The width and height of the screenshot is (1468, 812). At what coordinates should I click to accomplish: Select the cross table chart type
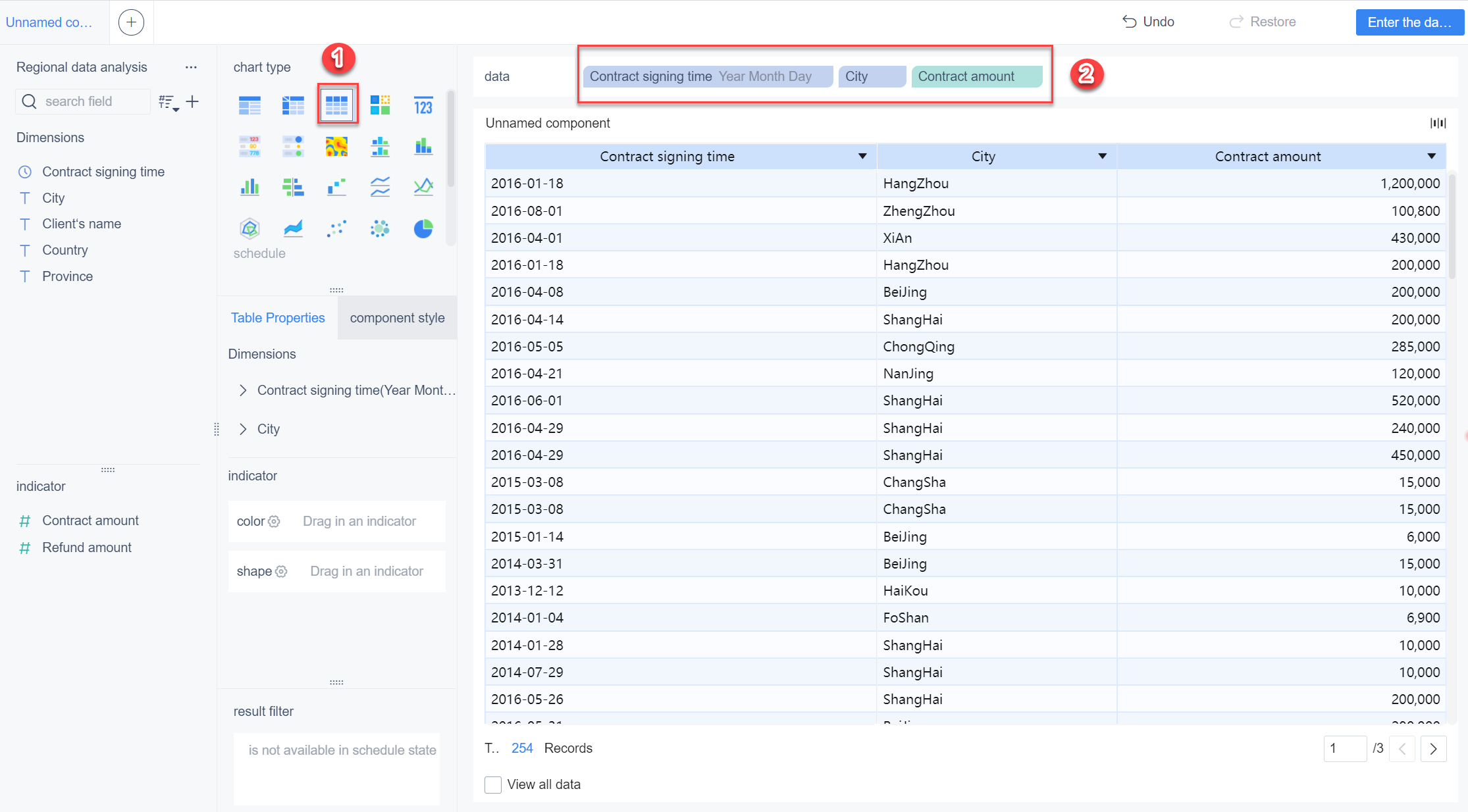(293, 105)
